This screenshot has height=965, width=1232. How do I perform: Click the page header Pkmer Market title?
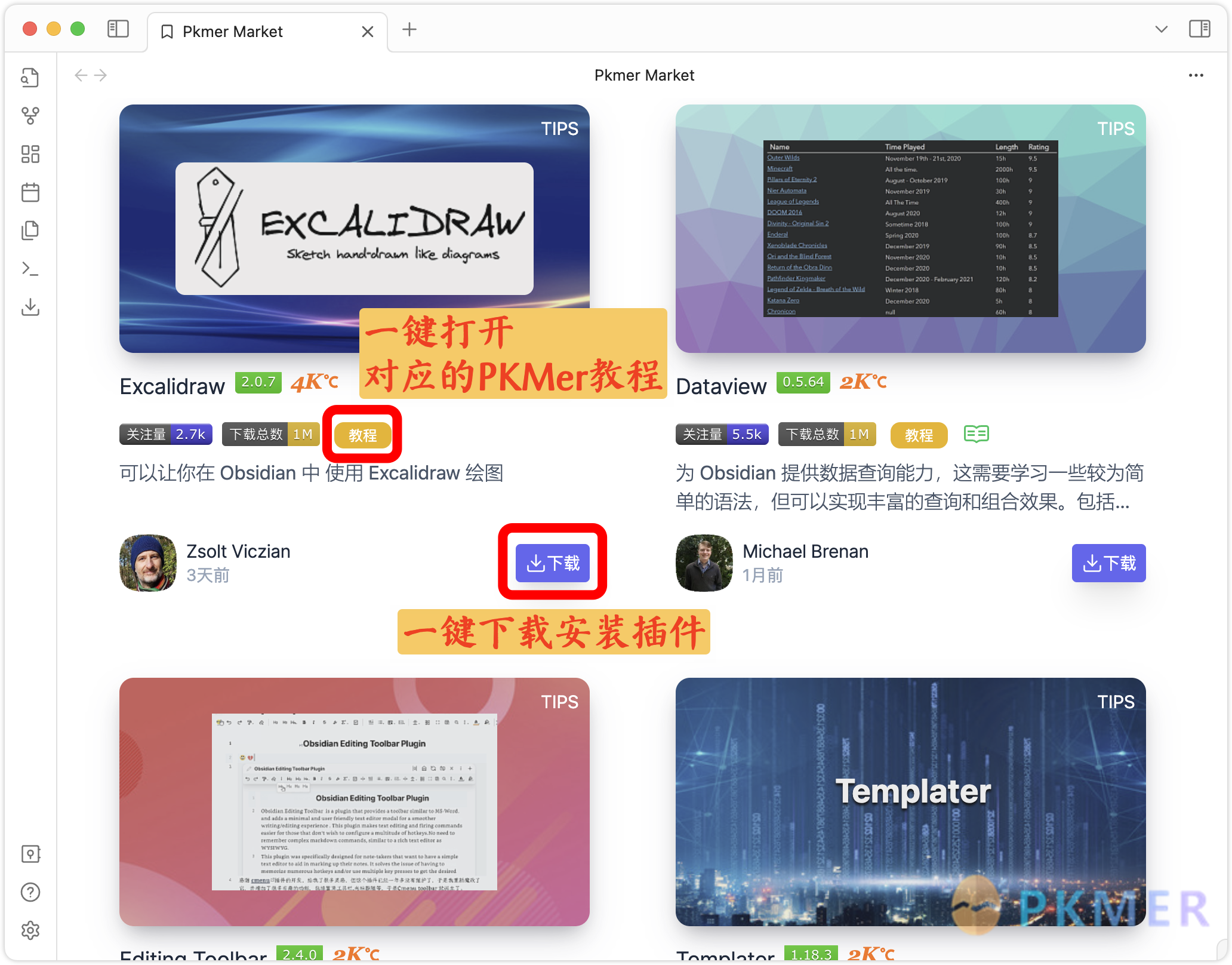[644, 75]
